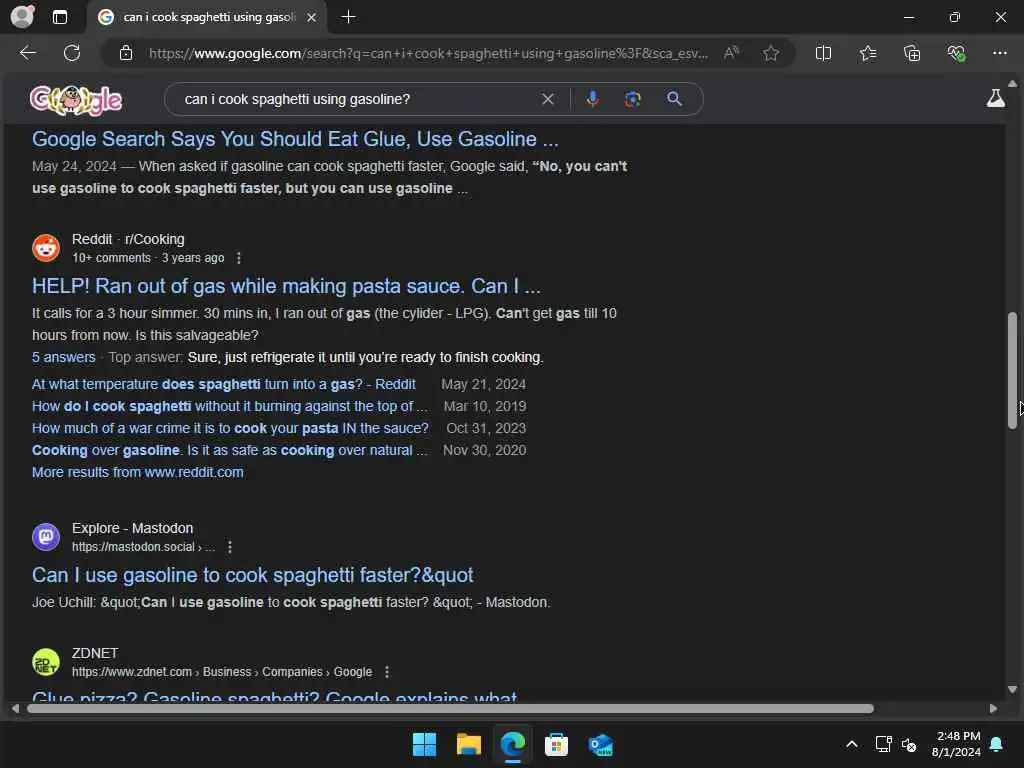This screenshot has height=768, width=1024.
Task: Open 'Google Search Says You Should Eat Glue' result
Action: click(x=295, y=139)
